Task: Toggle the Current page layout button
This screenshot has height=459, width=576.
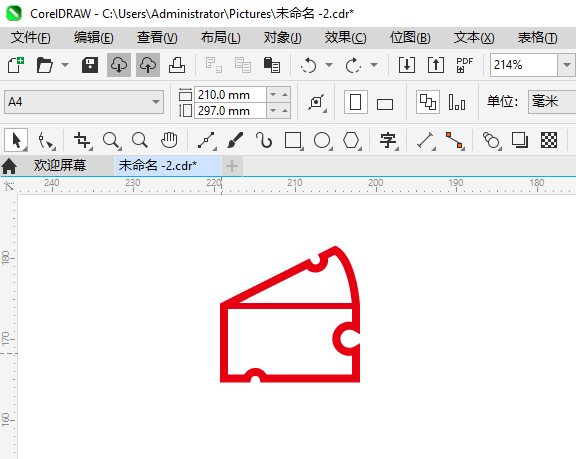Action: (x=457, y=102)
